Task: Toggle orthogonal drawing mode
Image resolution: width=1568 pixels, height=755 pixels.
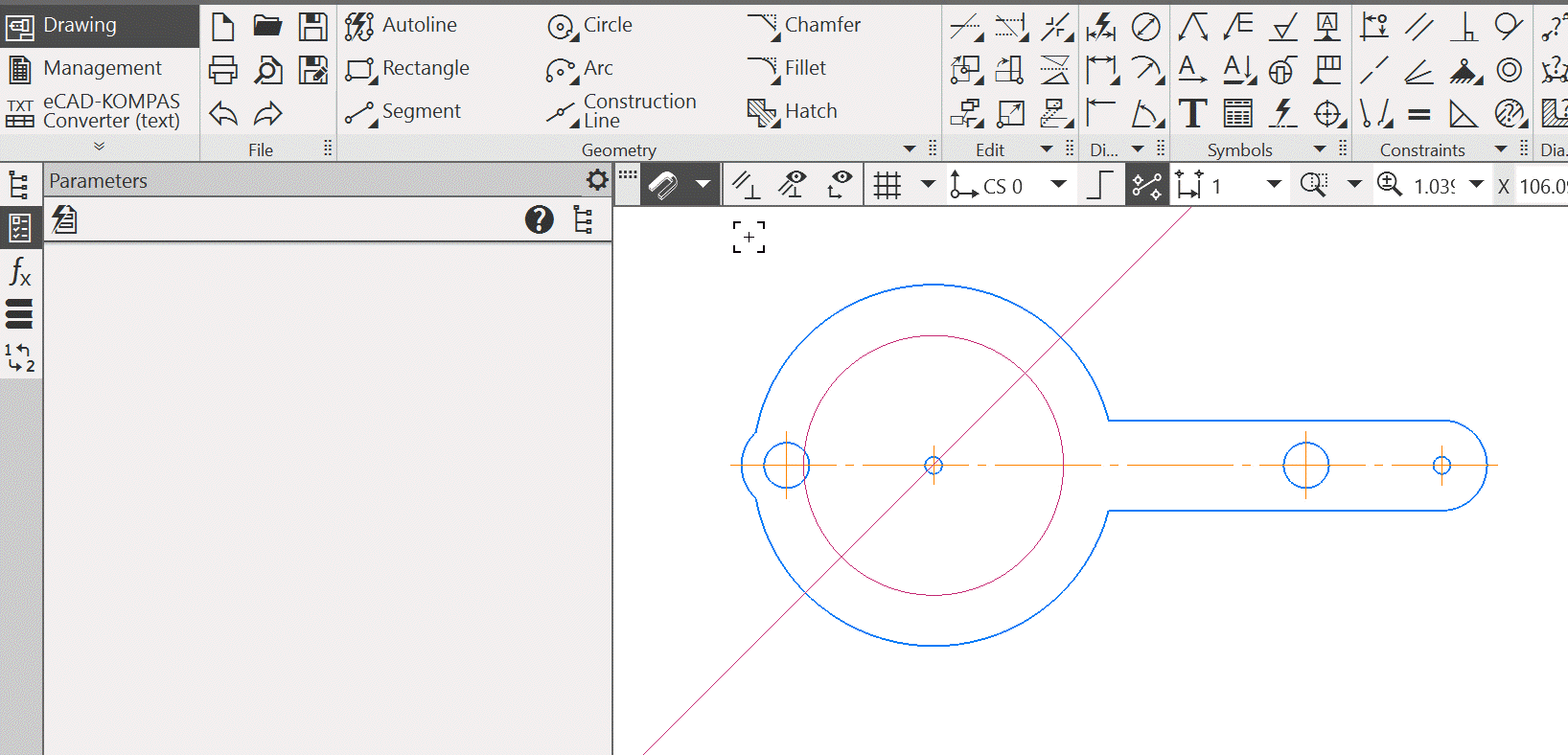Action: tap(1100, 185)
